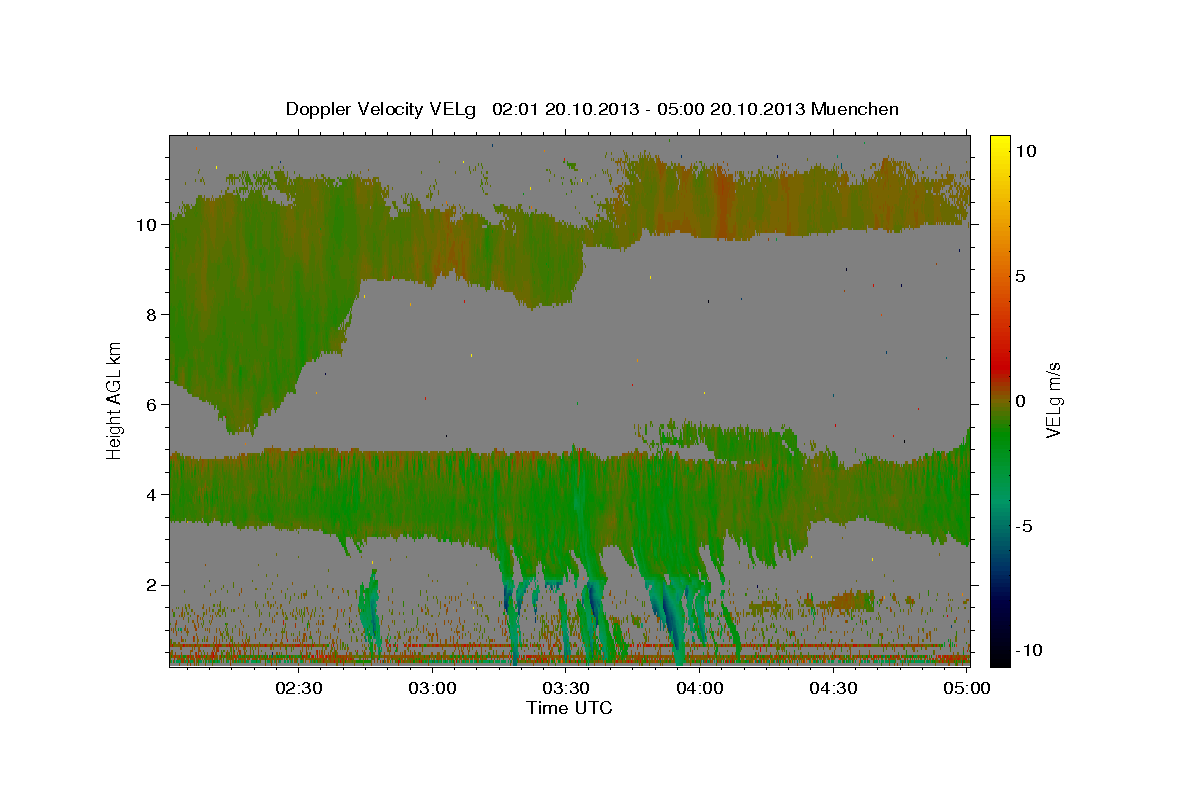Click the 'Muenchen' location text in title
The height and width of the screenshot is (800, 1200).
point(855,109)
